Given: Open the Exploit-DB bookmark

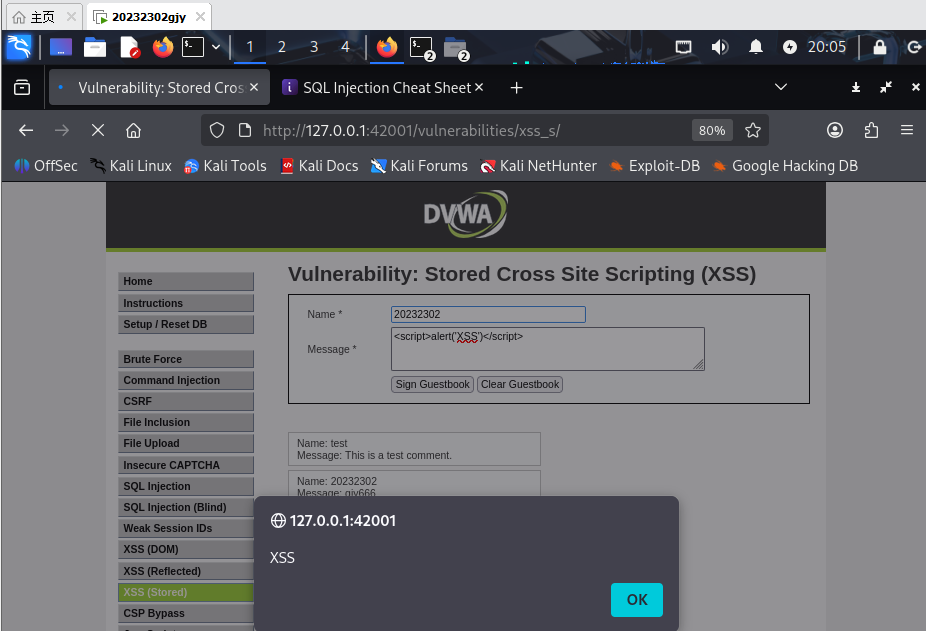Looking at the screenshot, I should (654, 166).
